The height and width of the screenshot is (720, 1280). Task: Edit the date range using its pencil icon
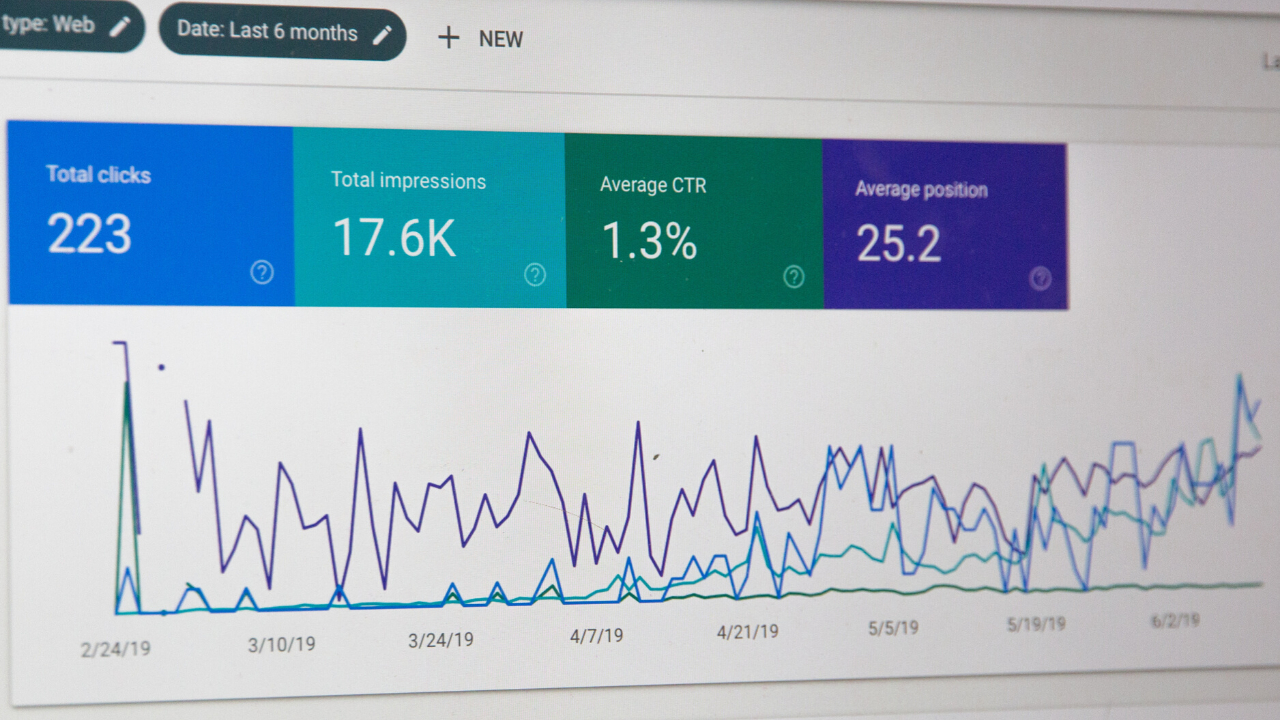coord(383,33)
